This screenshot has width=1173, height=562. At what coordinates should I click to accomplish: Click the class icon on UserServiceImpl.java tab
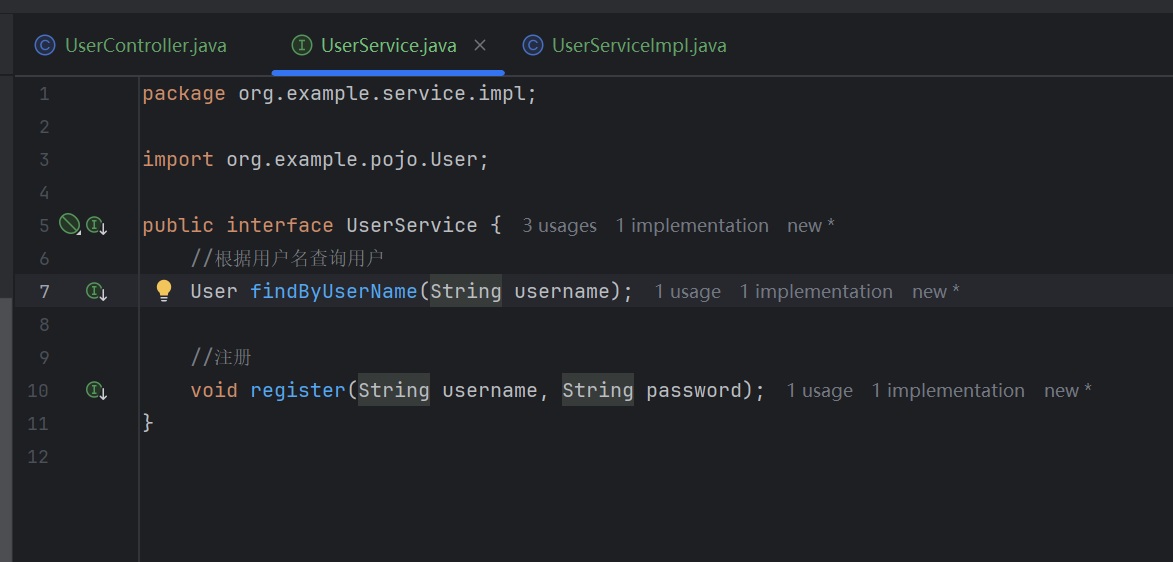(x=532, y=46)
